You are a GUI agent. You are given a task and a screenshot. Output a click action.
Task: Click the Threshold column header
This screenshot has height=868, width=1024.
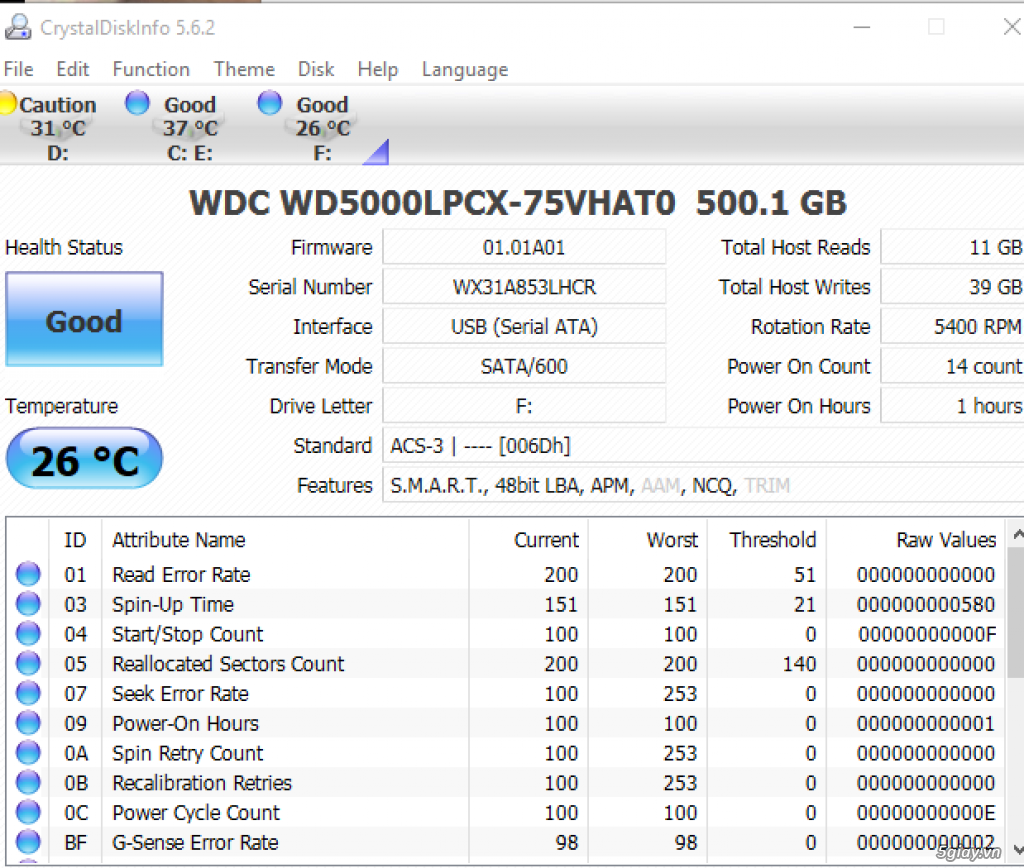point(767,539)
